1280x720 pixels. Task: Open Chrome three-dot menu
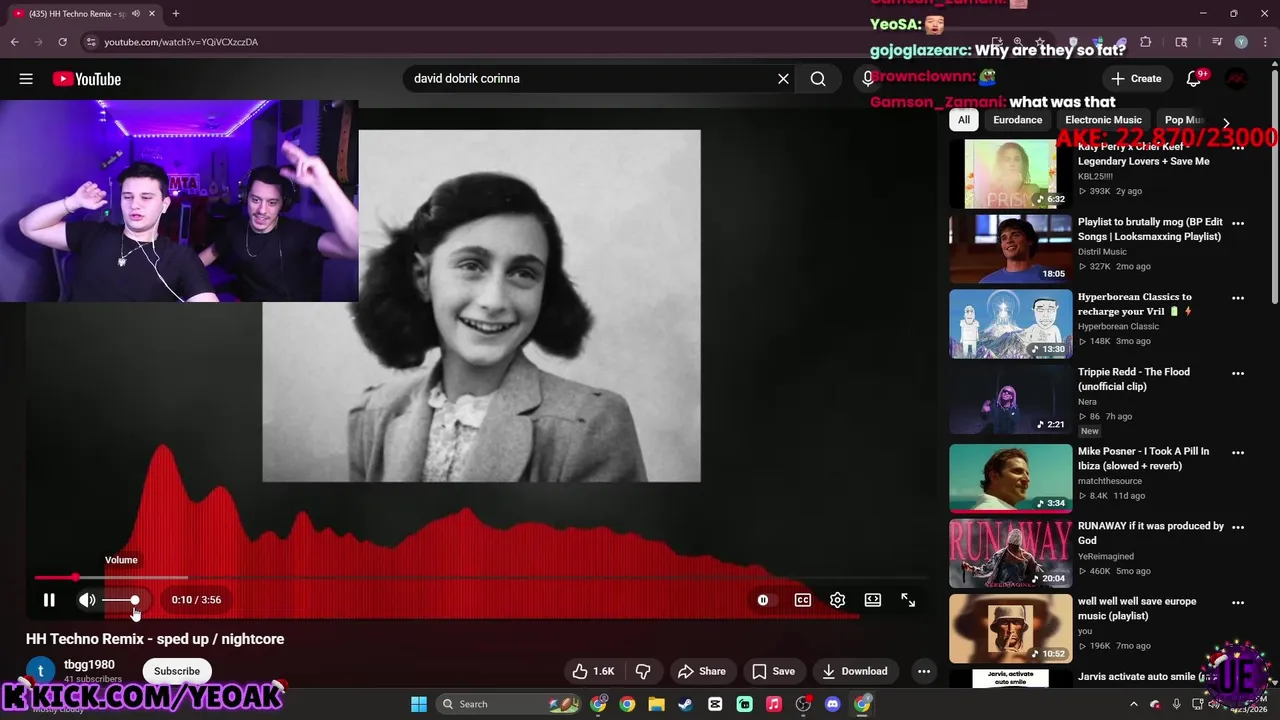tap(1264, 42)
